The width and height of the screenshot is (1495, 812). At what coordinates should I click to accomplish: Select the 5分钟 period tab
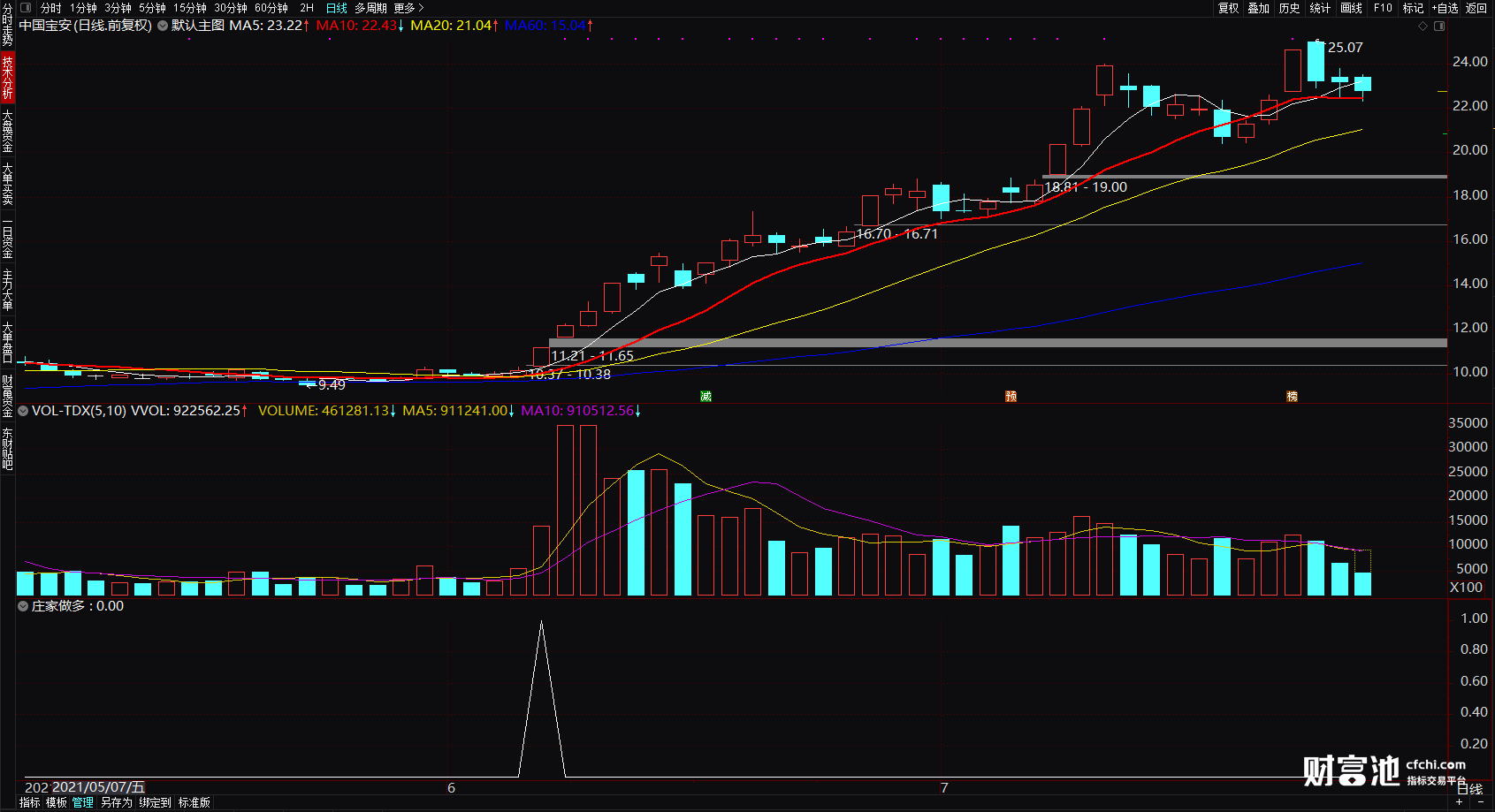tap(152, 8)
